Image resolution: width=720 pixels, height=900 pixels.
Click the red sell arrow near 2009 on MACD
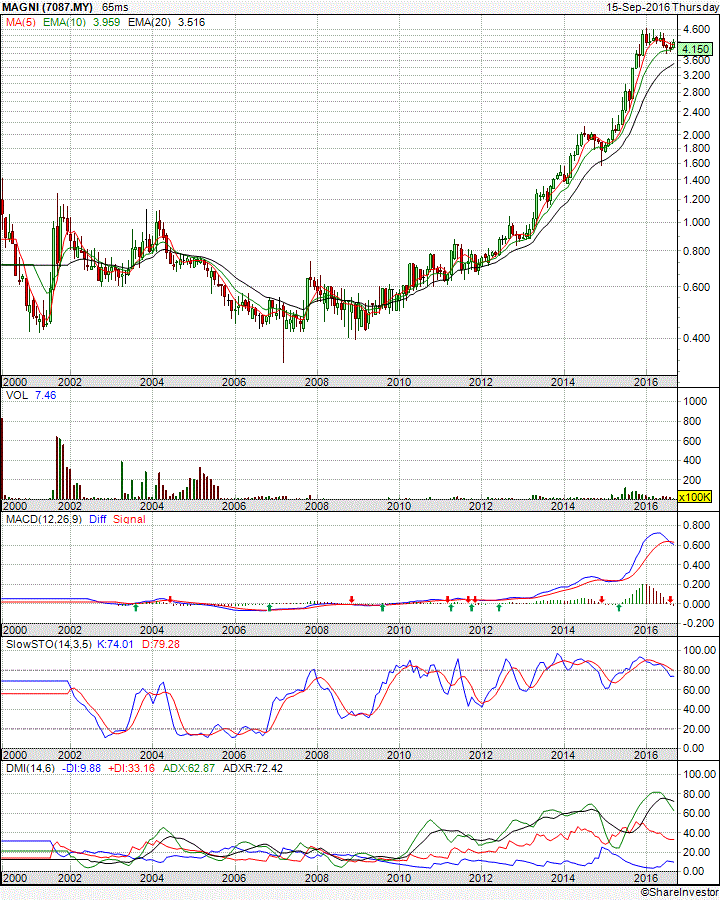pyautogui.click(x=352, y=600)
